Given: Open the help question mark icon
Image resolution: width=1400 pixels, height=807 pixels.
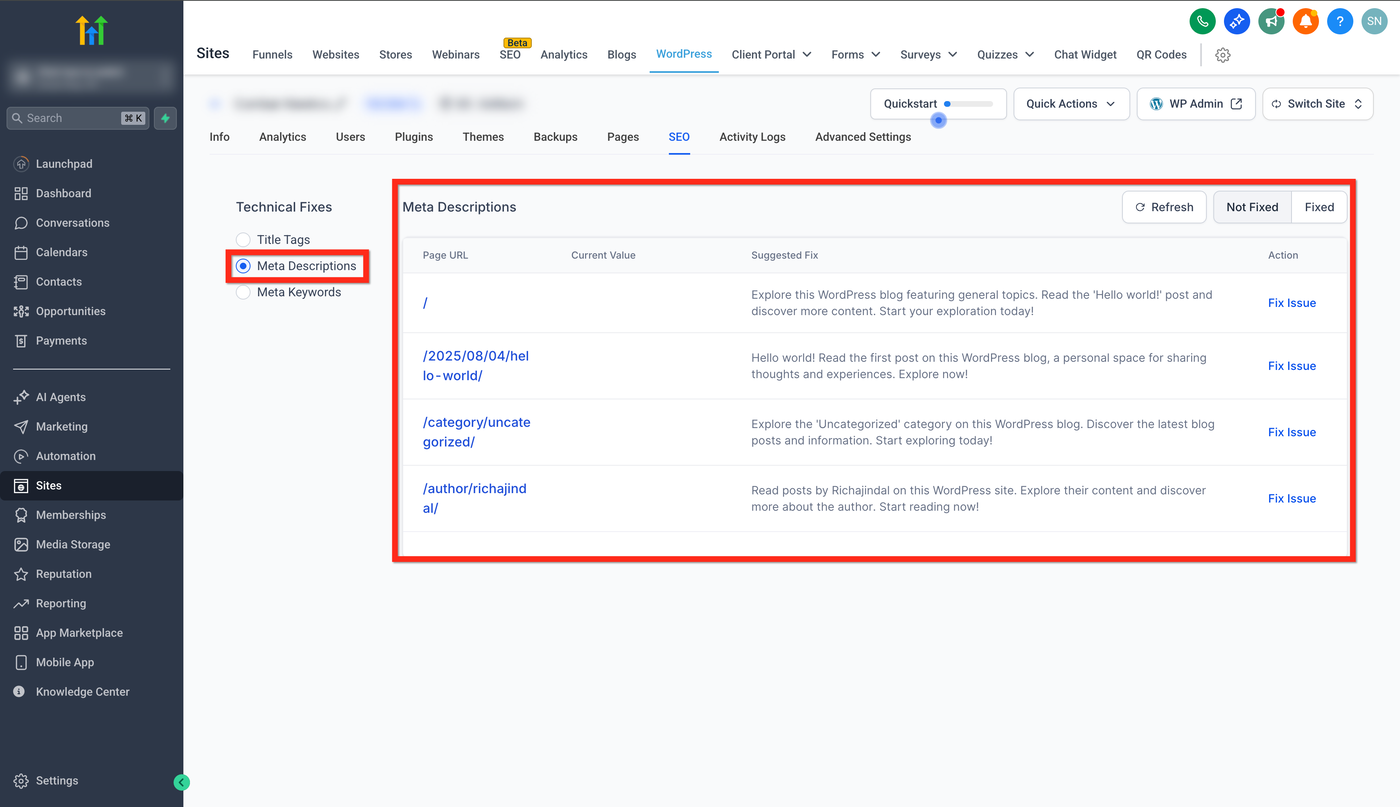Looking at the screenshot, I should pos(1340,21).
